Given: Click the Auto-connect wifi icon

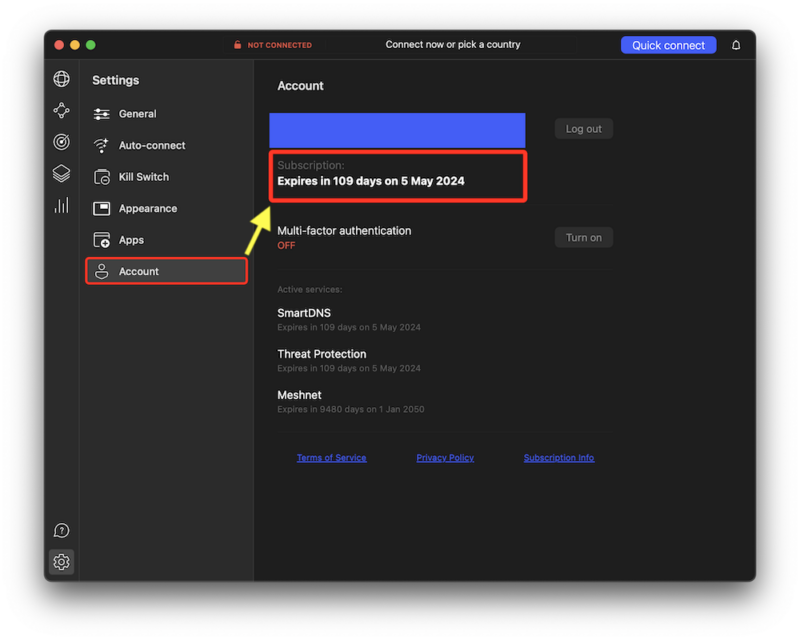Looking at the screenshot, I should click(x=102, y=145).
